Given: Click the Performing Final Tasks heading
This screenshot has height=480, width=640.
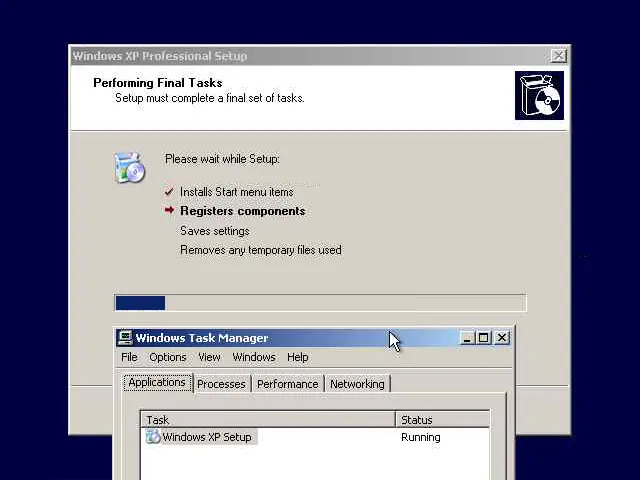Looking at the screenshot, I should [x=158, y=83].
